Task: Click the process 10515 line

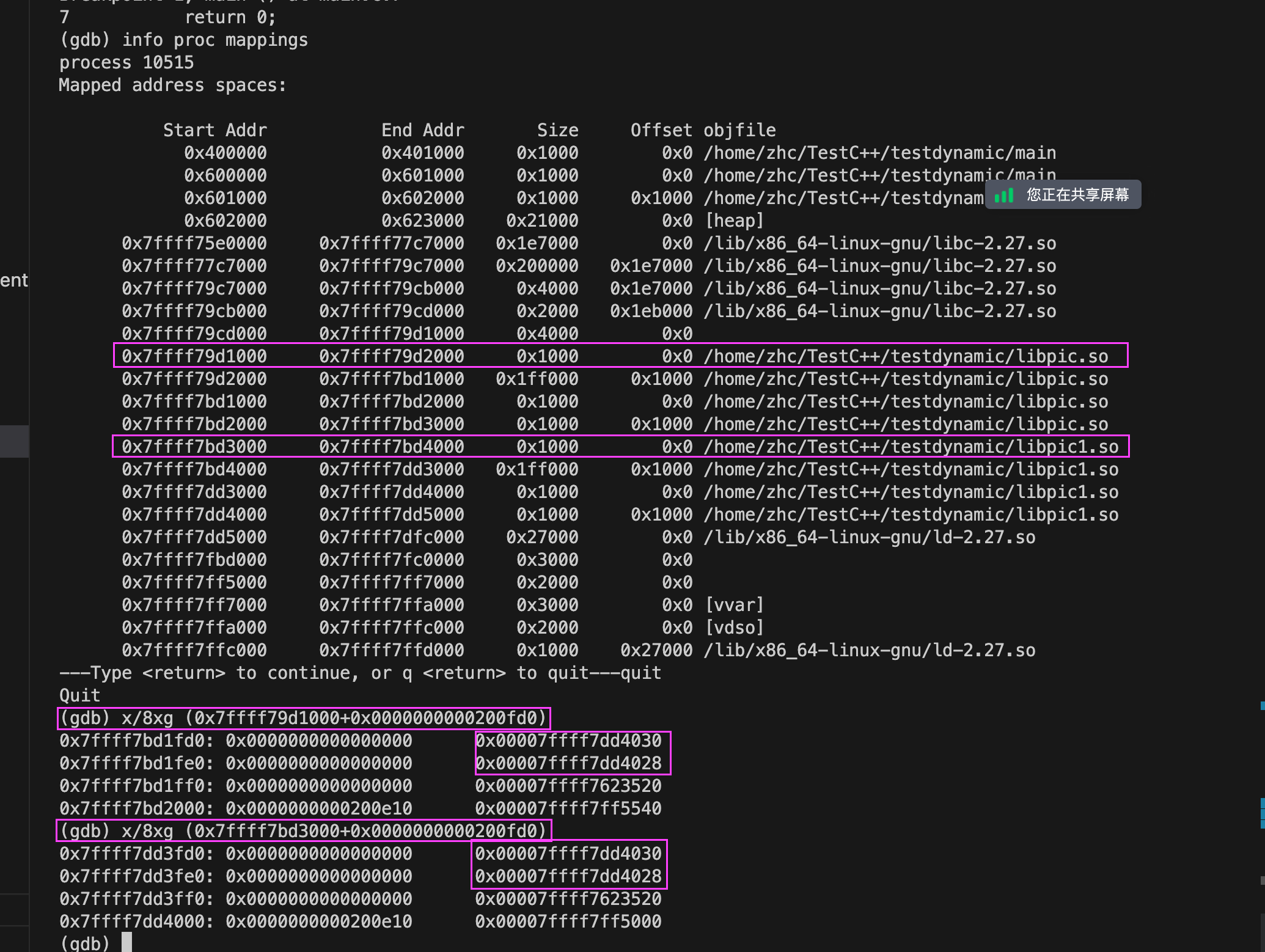Action: 127,63
